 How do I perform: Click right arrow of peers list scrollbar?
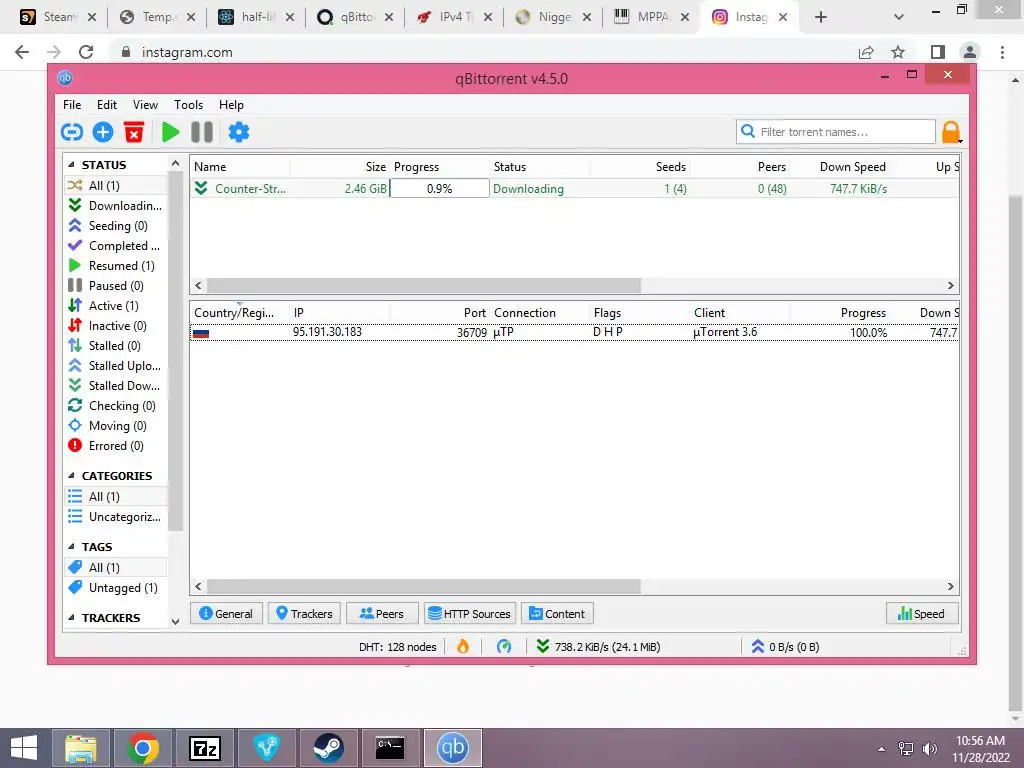[950, 586]
